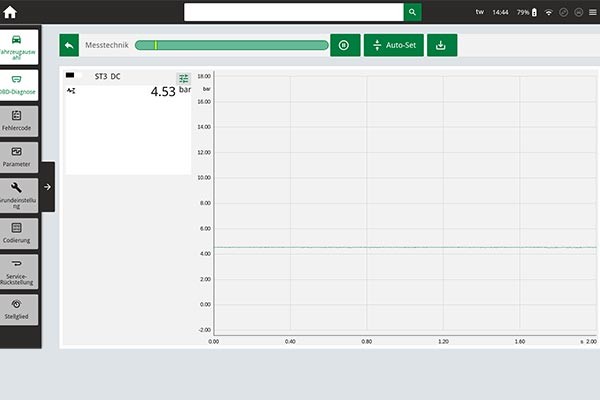Click the Auto-Set button
The height and width of the screenshot is (400, 600).
point(393,45)
